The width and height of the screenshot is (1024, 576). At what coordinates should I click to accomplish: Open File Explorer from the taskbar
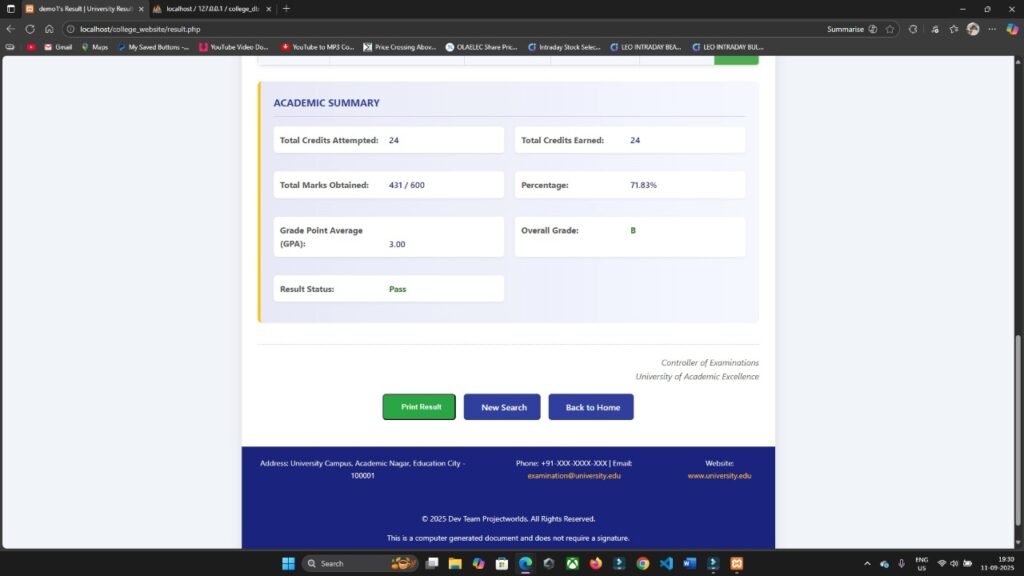point(453,562)
